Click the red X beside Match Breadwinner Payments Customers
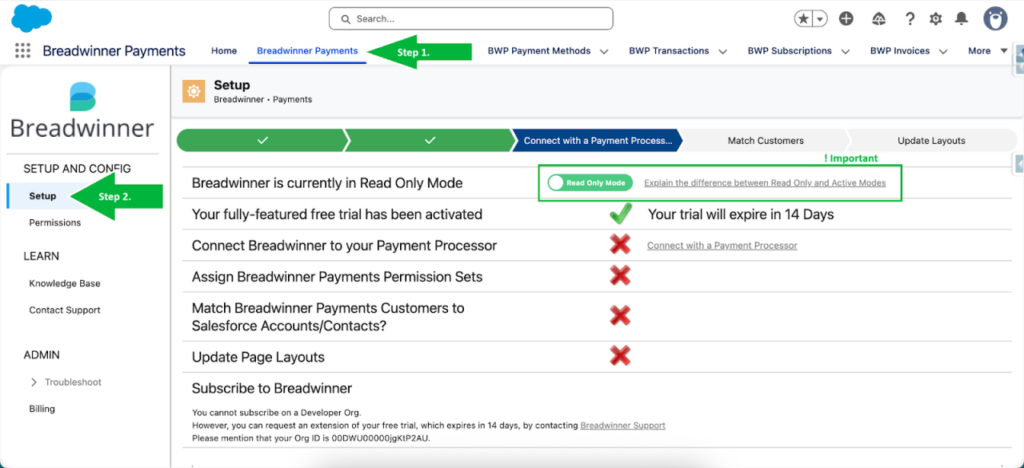Screen dimensions: 1024x468 620,316
